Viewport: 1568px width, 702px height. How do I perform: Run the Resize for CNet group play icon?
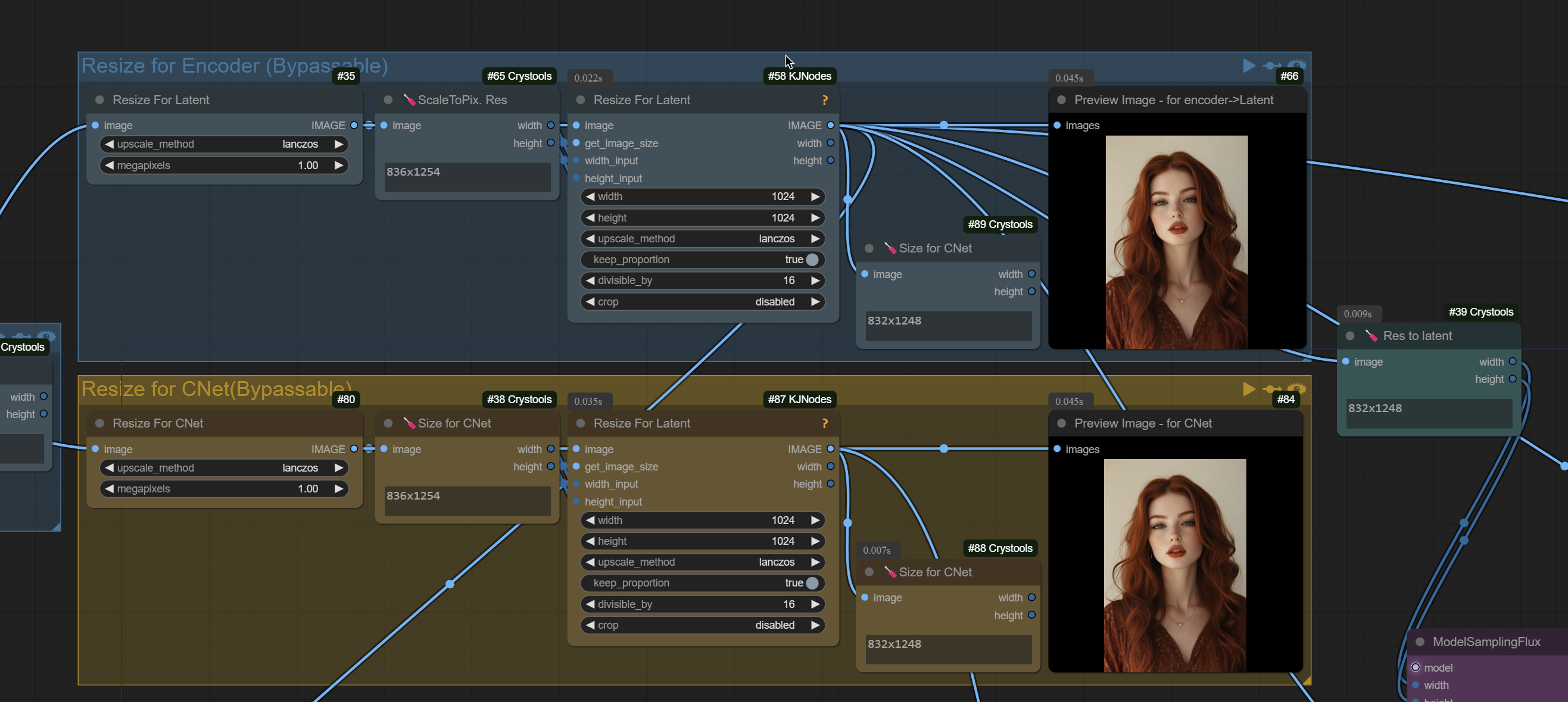pos(1248,388)
